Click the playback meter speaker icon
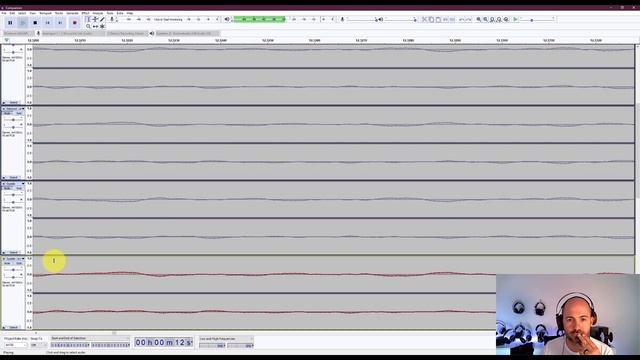This screenshot has width=640, height=360. (x=227, y=19)
